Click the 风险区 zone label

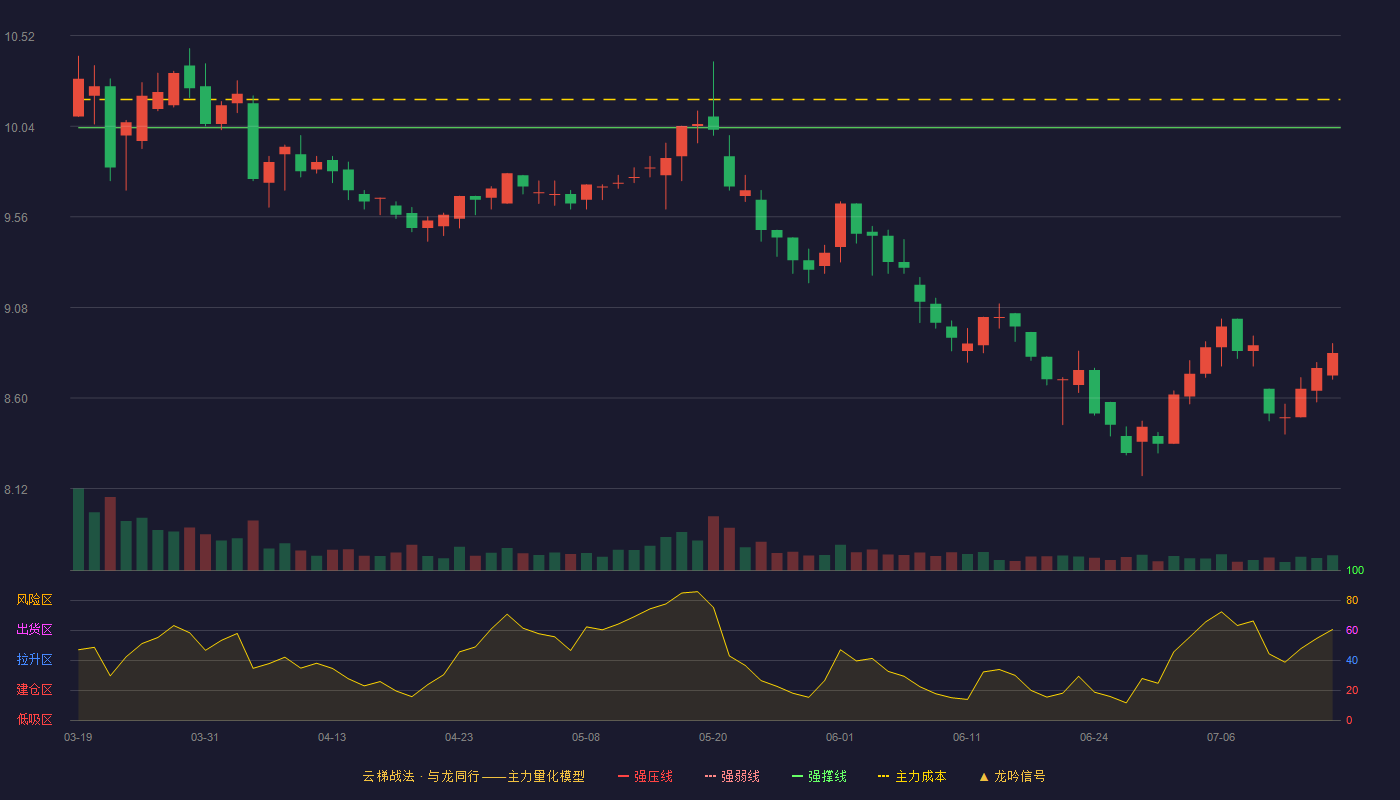pos(34,600)
